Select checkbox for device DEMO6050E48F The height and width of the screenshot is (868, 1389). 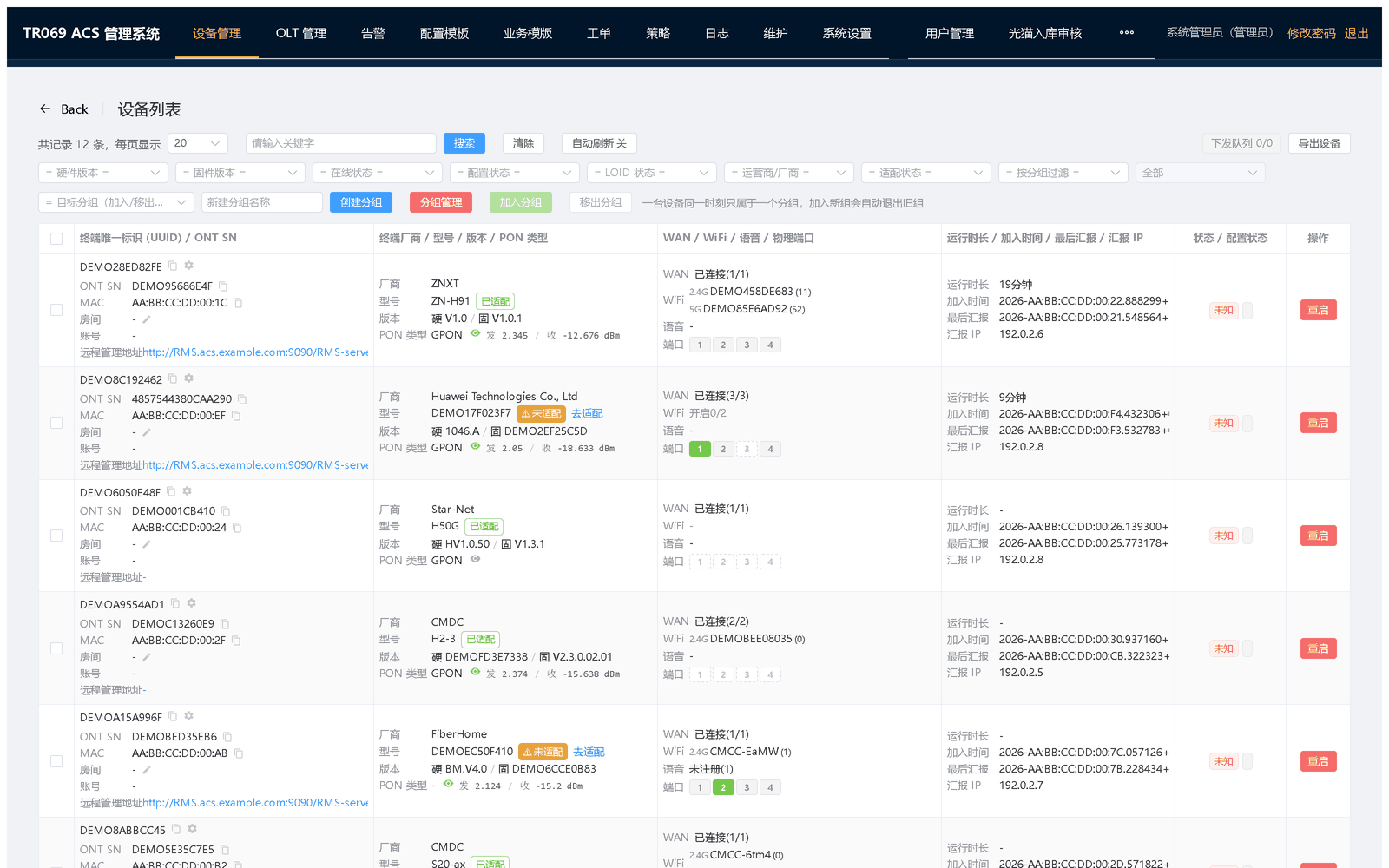coord(56,536)
